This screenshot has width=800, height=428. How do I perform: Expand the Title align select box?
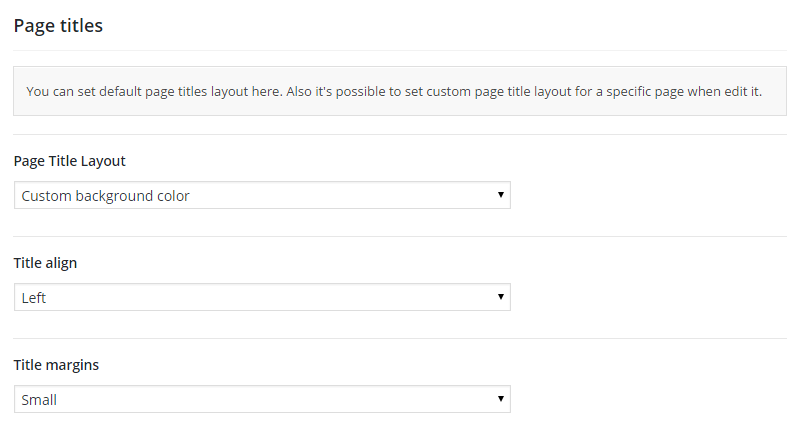click(262, 298)
